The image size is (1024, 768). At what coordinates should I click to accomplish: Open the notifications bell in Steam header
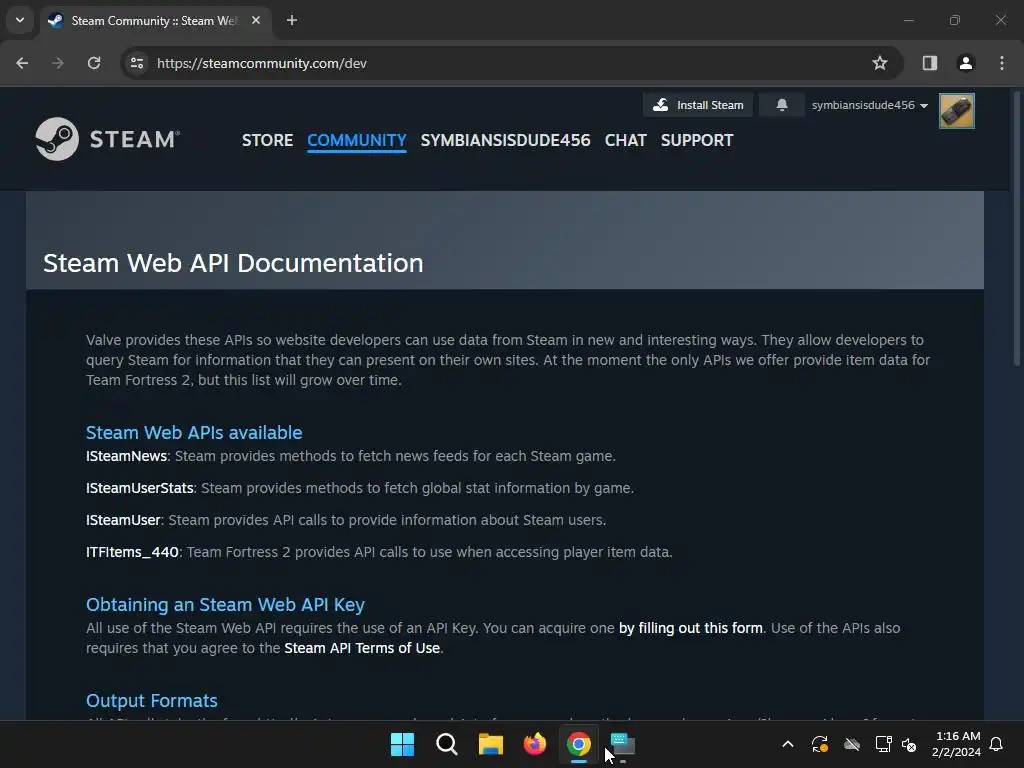pos(782,105)
